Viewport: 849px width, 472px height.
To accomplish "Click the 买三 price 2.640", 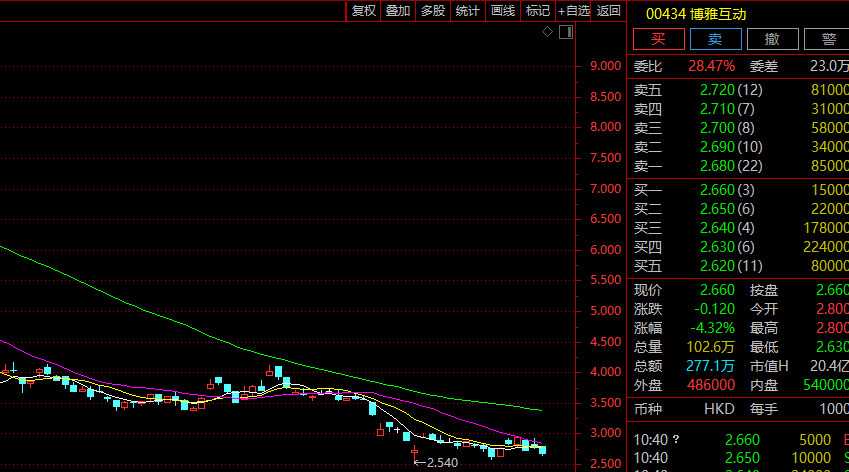I will point(717,228).
